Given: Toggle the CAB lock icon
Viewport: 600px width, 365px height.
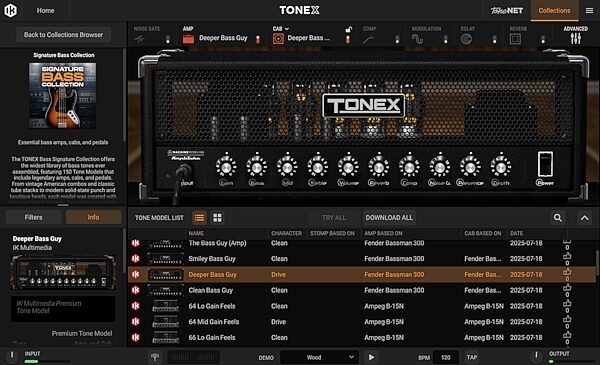Looking at the screenshot, I should click(x=349, y=29).
